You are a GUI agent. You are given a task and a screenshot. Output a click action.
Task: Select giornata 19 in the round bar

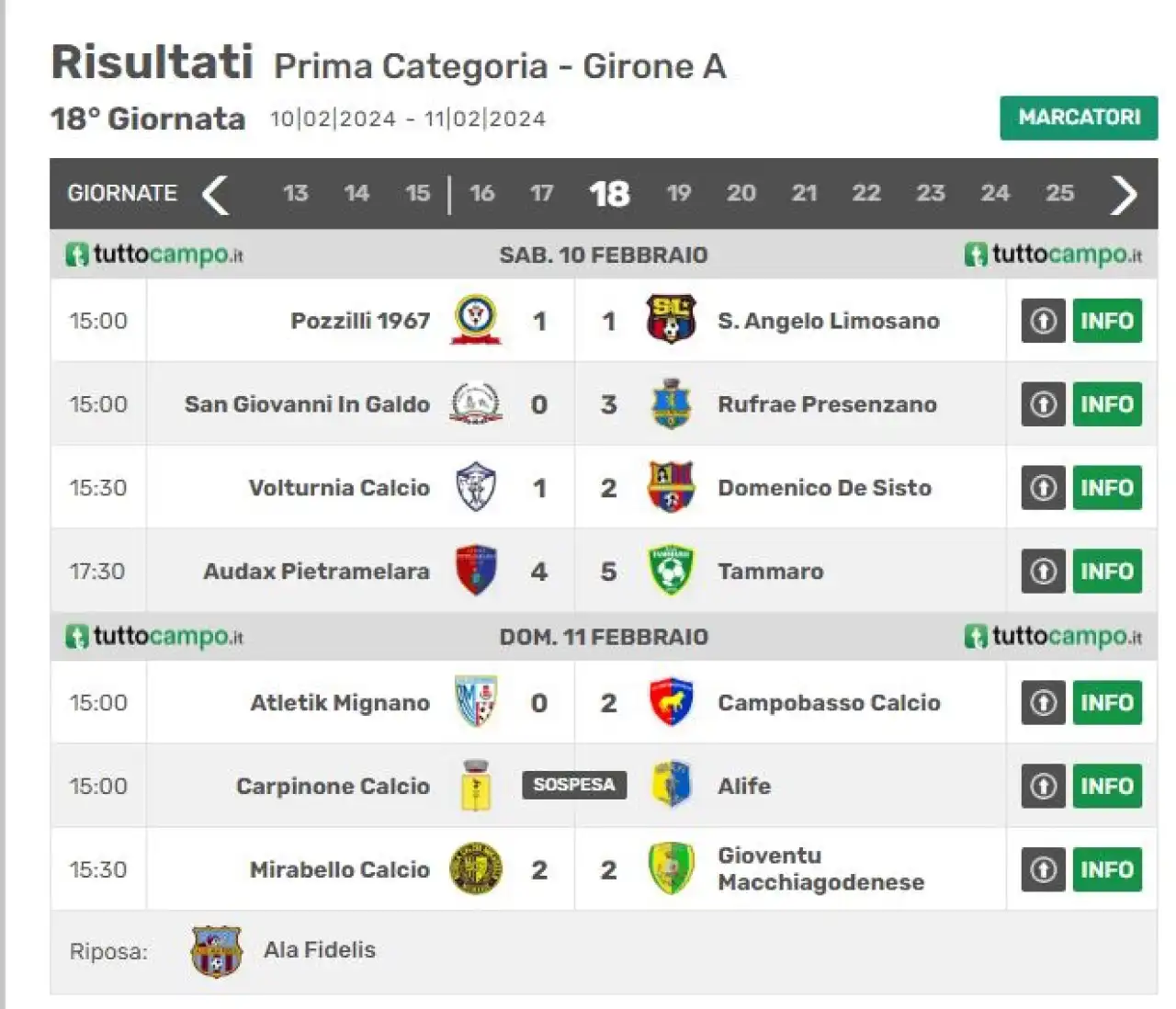(679, 193)
